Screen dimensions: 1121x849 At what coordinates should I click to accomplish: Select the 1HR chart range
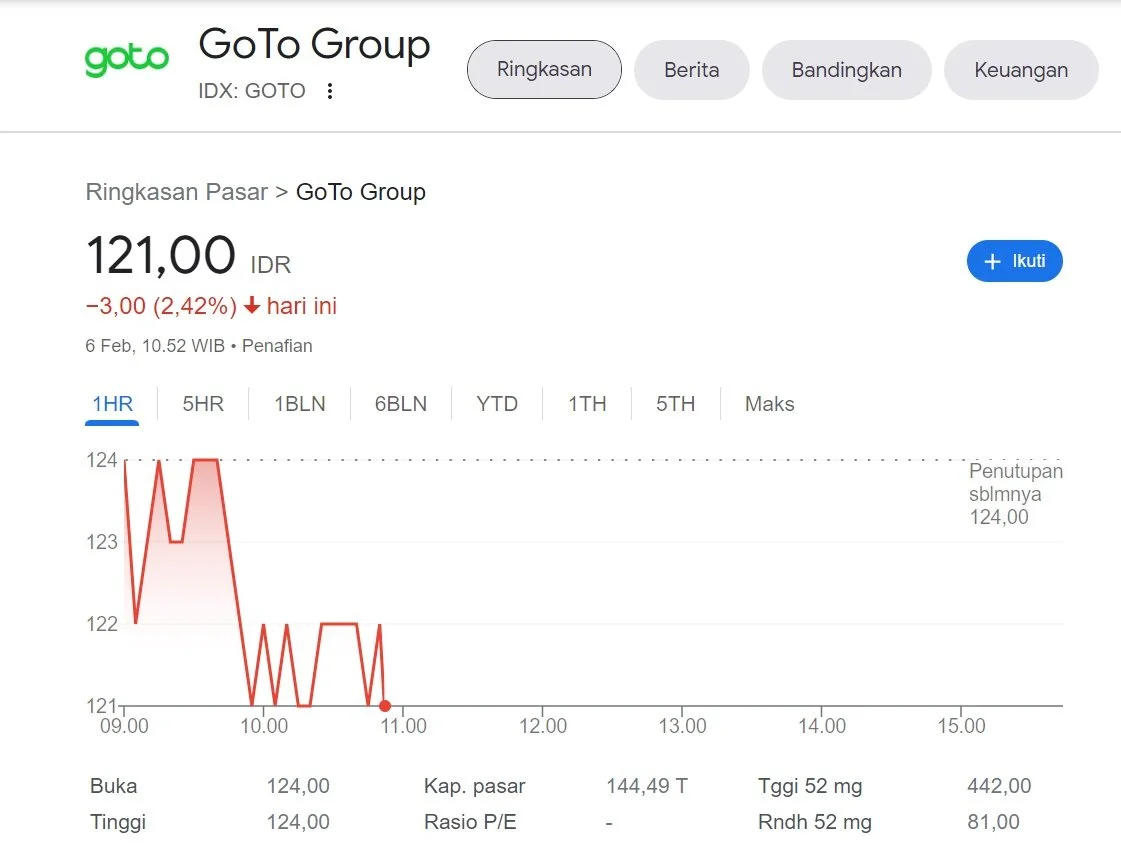tap(112, 403)
